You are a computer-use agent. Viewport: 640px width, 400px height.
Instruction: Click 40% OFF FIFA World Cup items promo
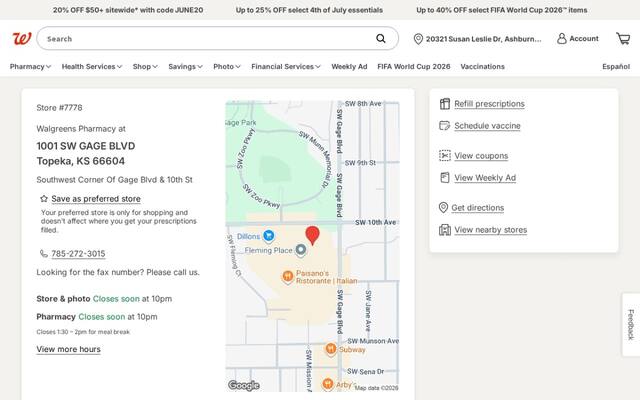click(x=502, y=10)
